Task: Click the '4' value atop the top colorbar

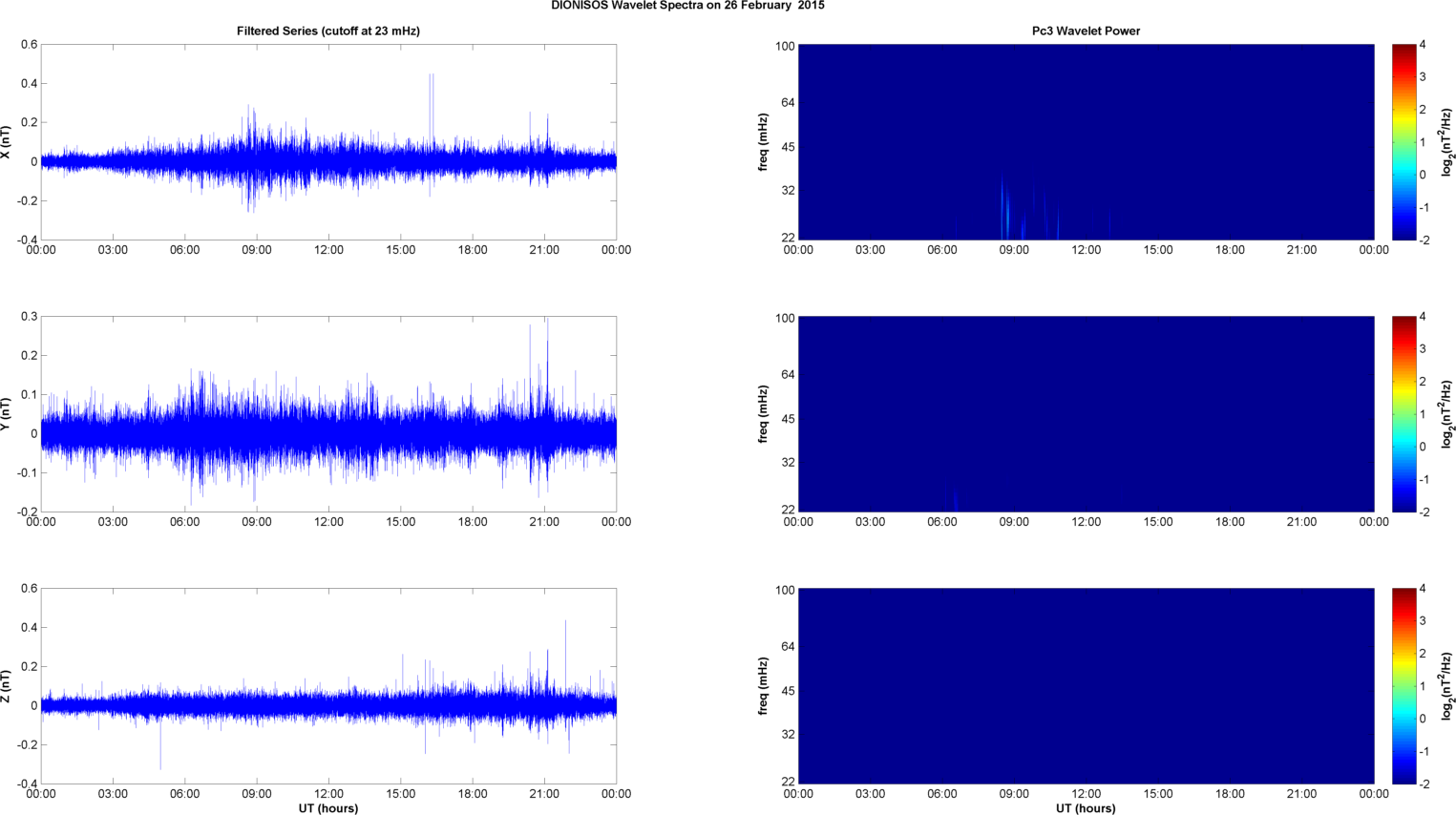Action: pos(1423,45)
